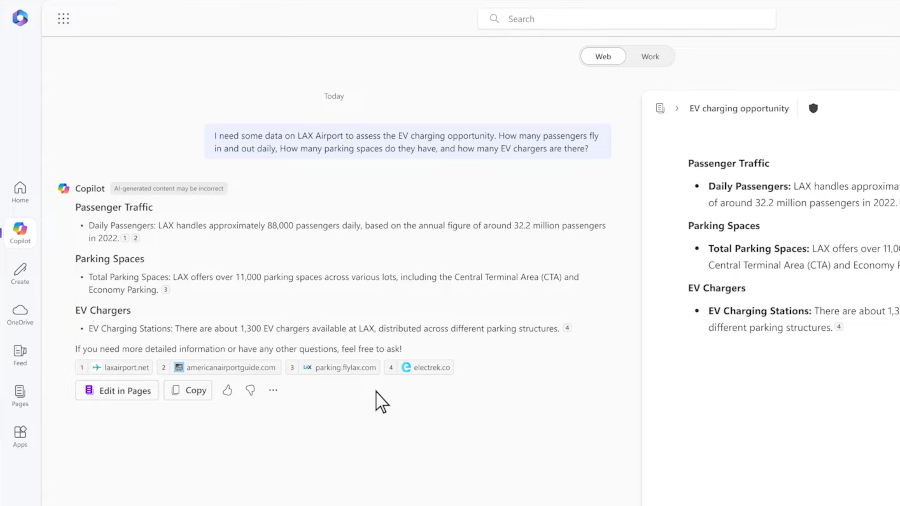Click the user prompt message bubble
The image size is (900, 506).
[x=408, y=142]
